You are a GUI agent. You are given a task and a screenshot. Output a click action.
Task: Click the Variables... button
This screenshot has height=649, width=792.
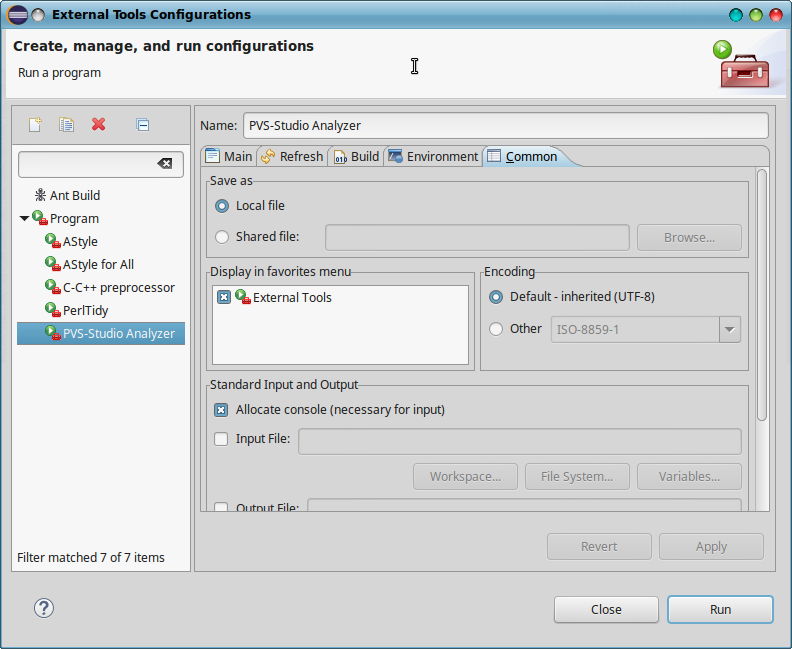click(x=689, y=476)
